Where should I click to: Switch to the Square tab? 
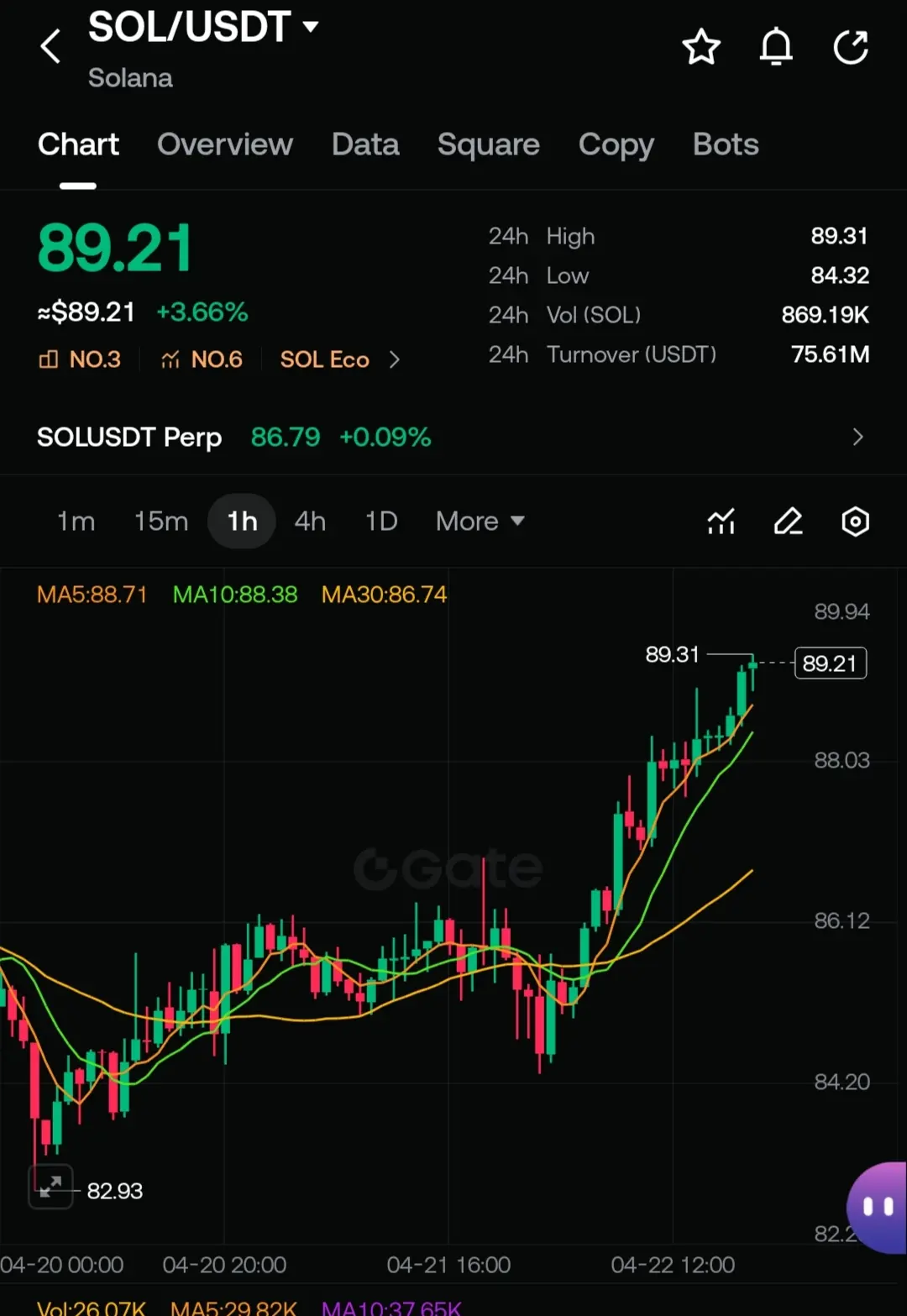tap(489, 144)
